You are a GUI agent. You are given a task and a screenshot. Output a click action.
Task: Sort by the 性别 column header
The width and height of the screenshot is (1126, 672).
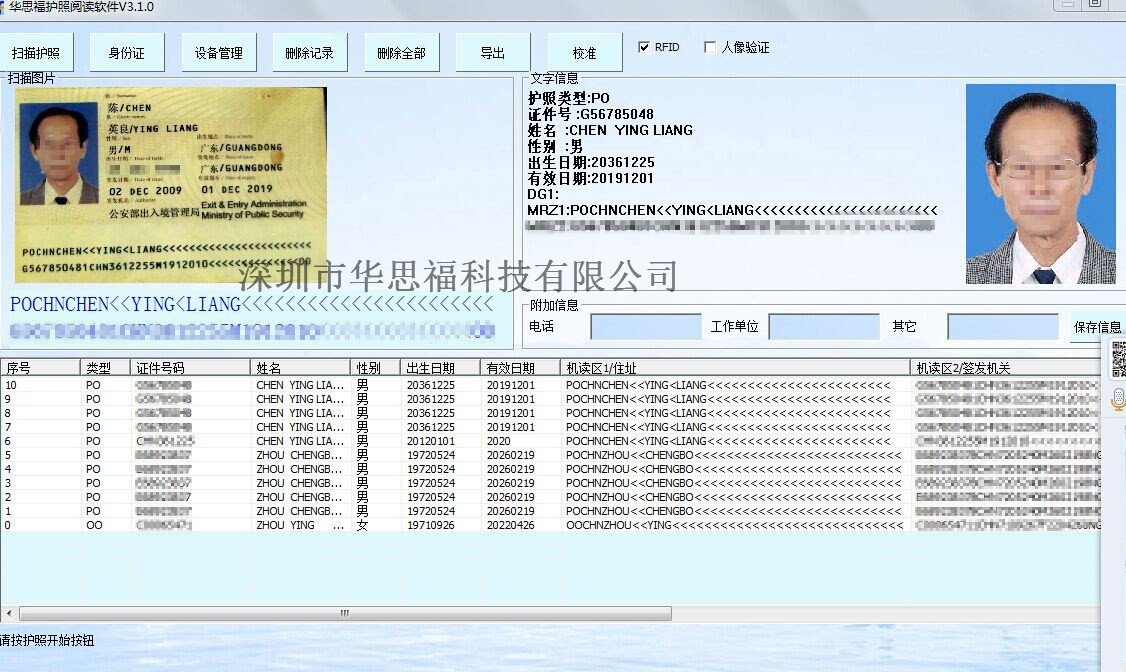(x=376, y=368)
